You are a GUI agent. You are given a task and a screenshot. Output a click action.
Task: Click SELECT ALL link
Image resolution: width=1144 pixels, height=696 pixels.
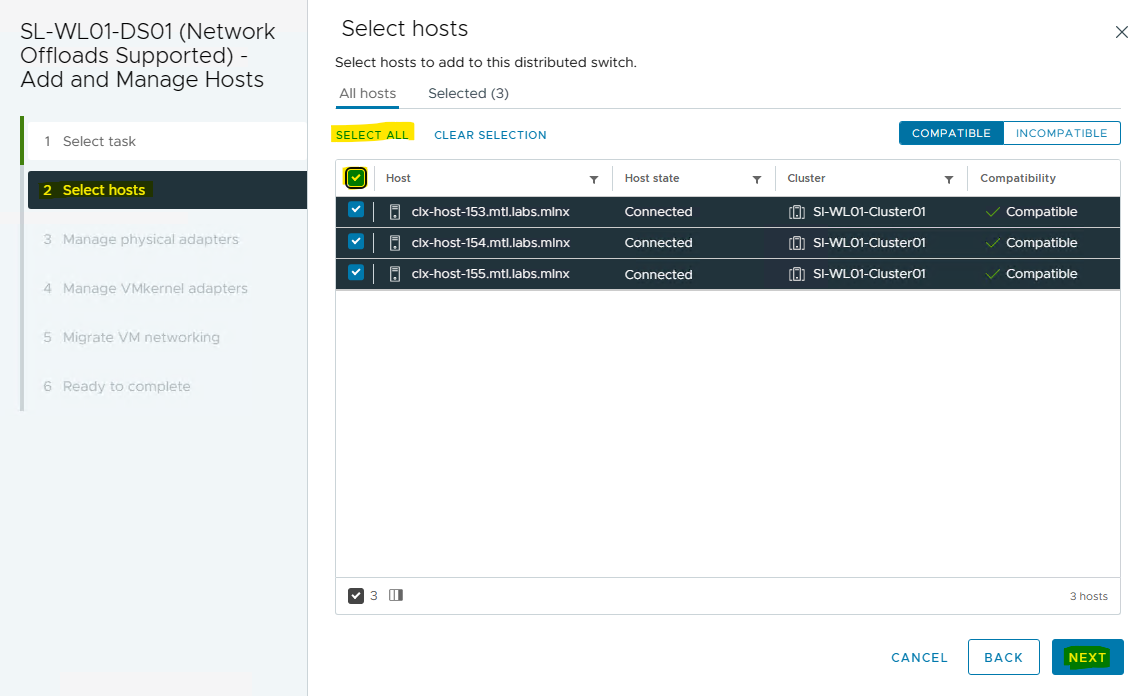click(x=372, y=135)
